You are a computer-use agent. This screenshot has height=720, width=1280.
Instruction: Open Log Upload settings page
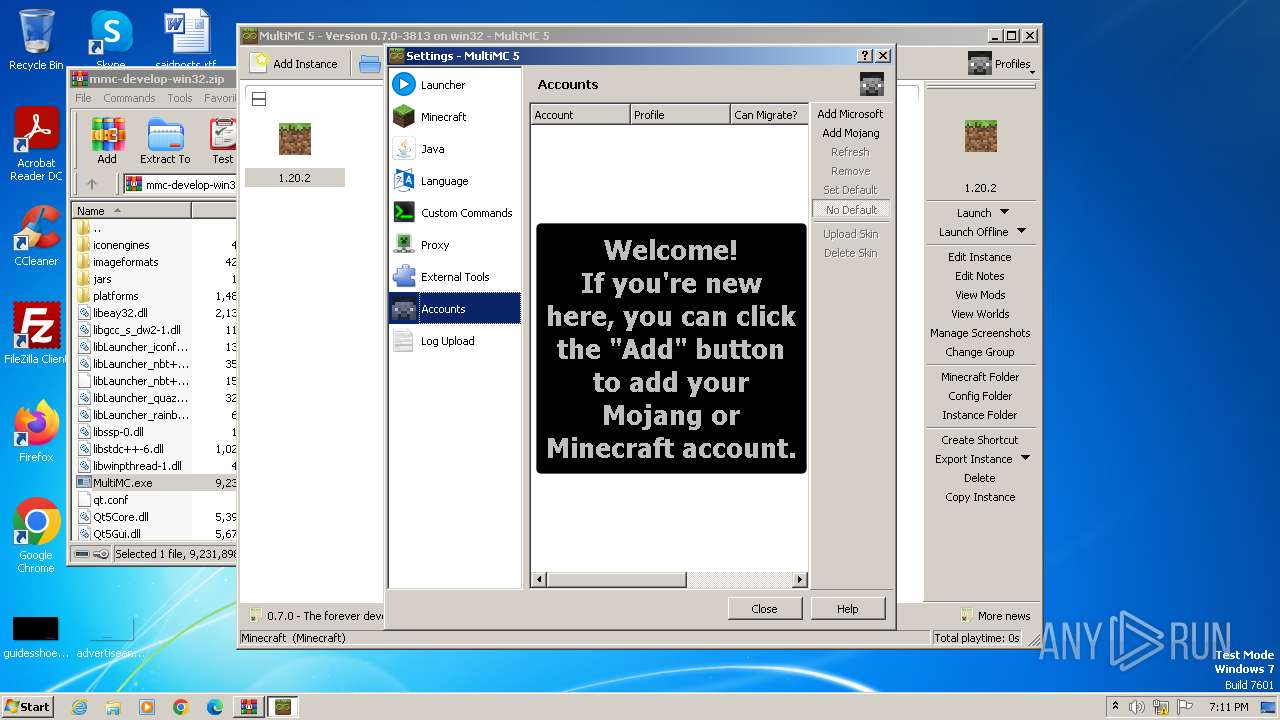tap(455, 341)
